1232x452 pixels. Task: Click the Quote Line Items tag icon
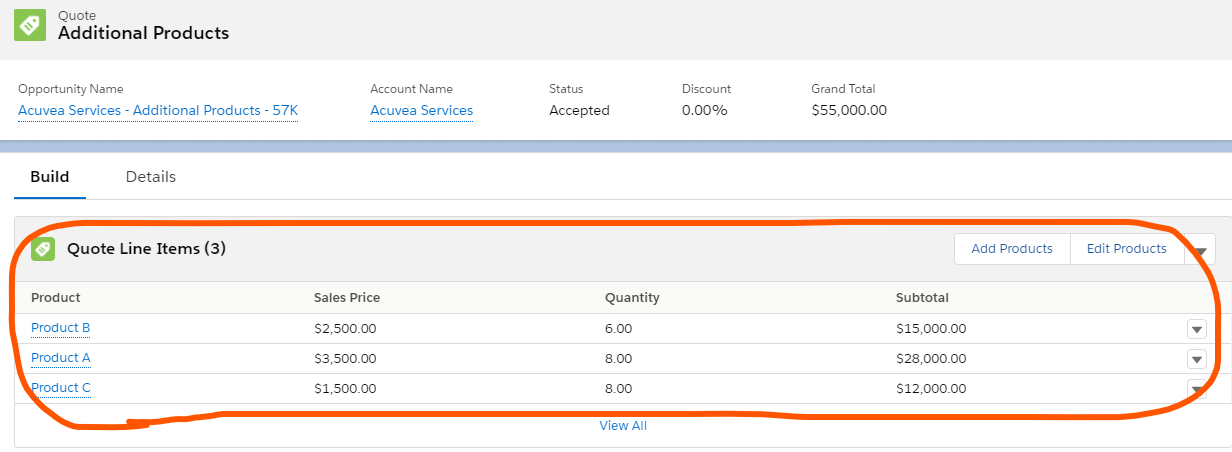[42, 249]
